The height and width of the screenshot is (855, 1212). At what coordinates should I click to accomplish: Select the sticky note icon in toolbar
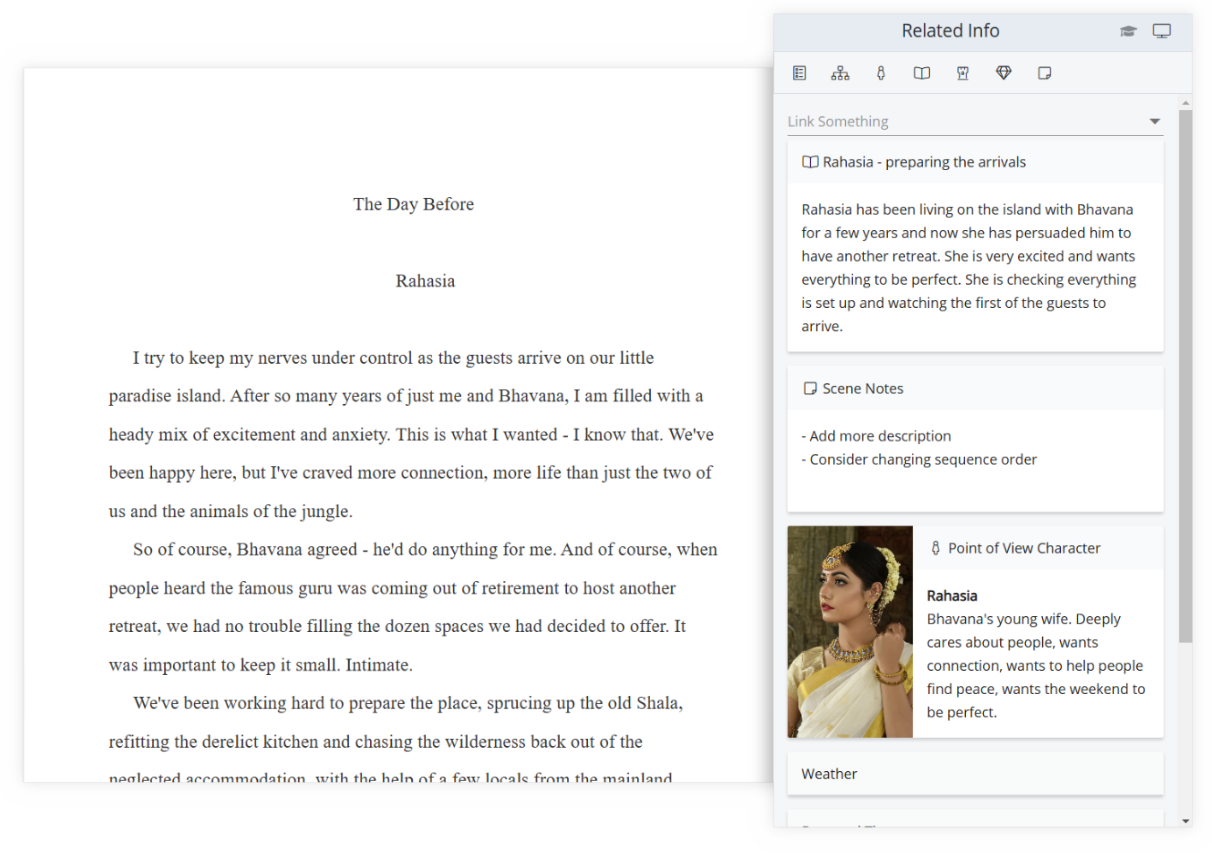point(1045,73)
